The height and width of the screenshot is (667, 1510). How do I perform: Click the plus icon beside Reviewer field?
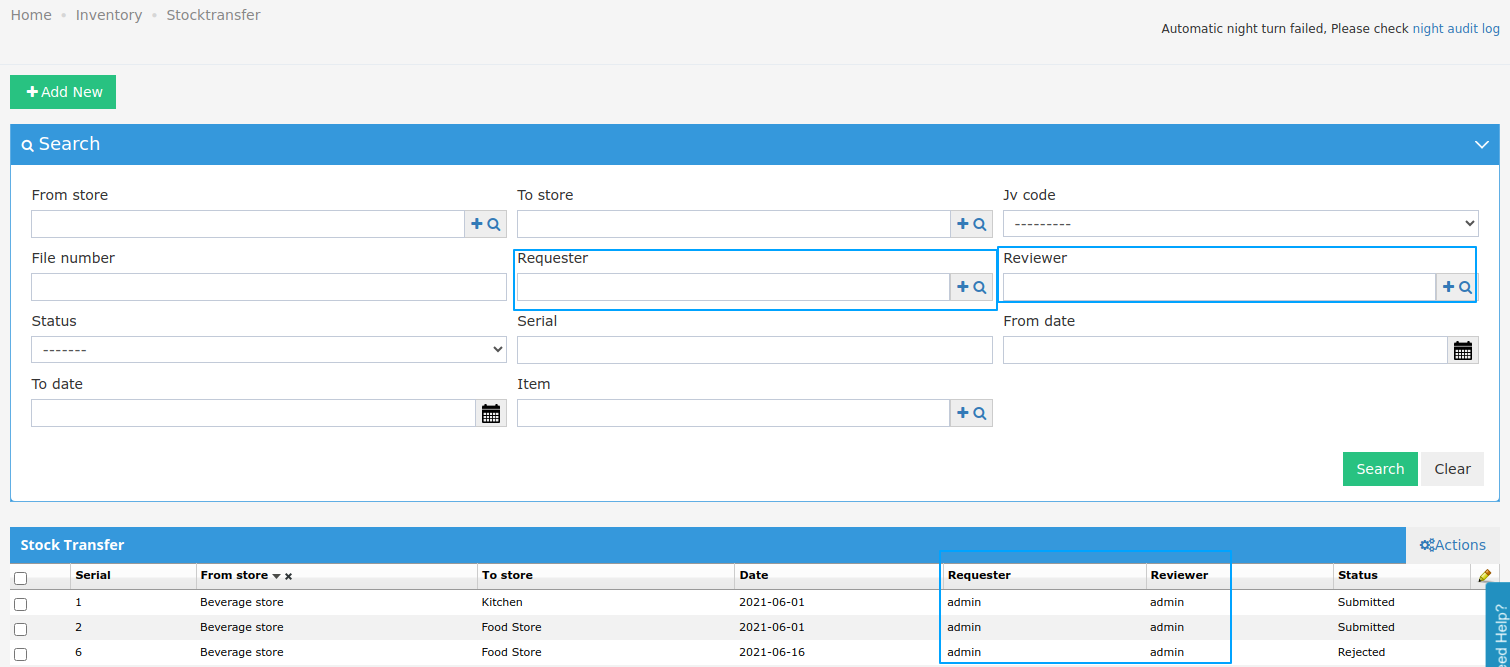1449,287
